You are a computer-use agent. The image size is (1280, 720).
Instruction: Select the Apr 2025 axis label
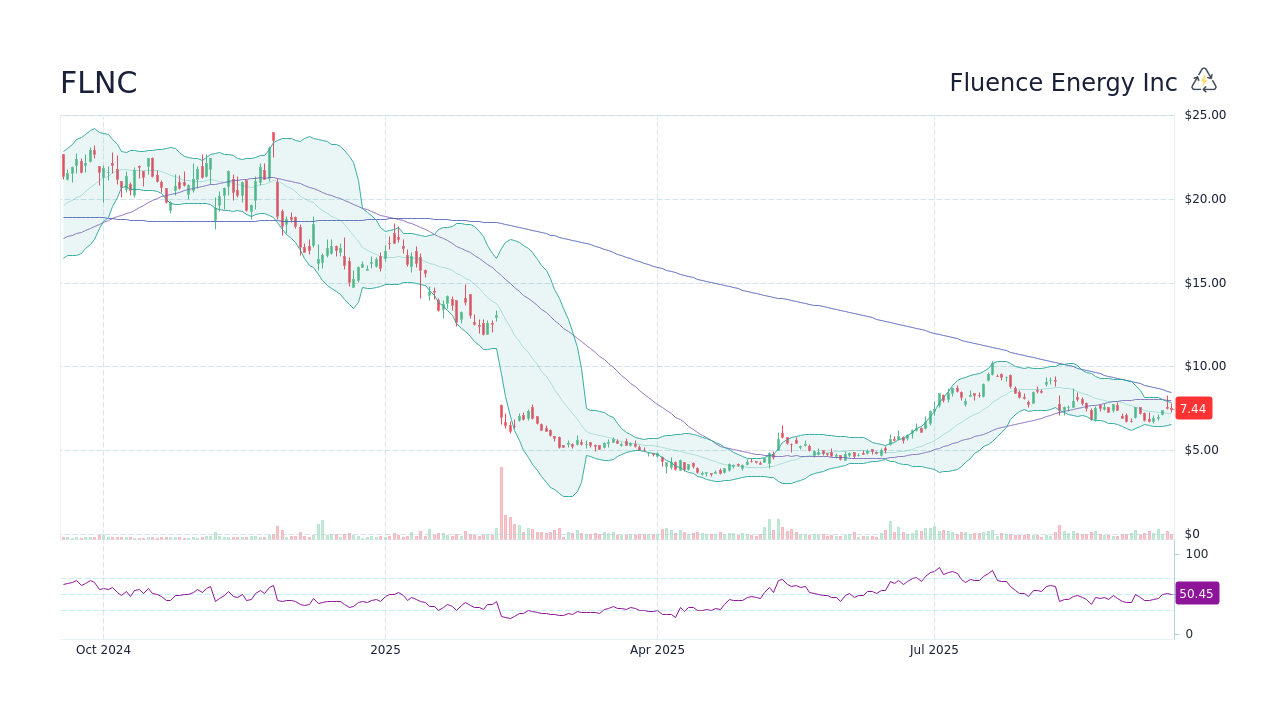tap(658, 650)
